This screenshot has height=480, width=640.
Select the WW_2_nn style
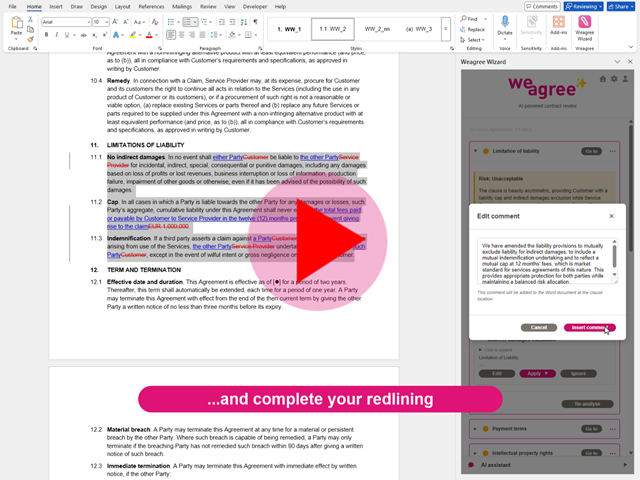click(x=377, y=29)
